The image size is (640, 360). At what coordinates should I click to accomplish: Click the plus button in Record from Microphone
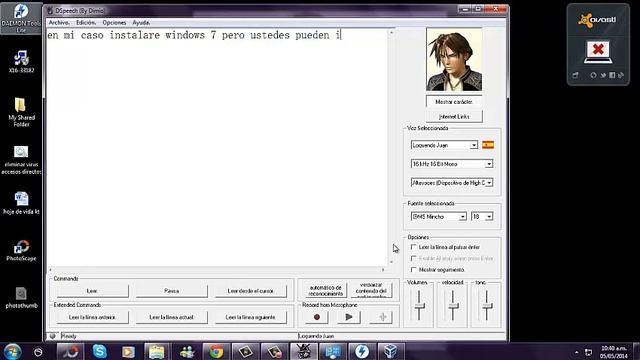(382, 317)
